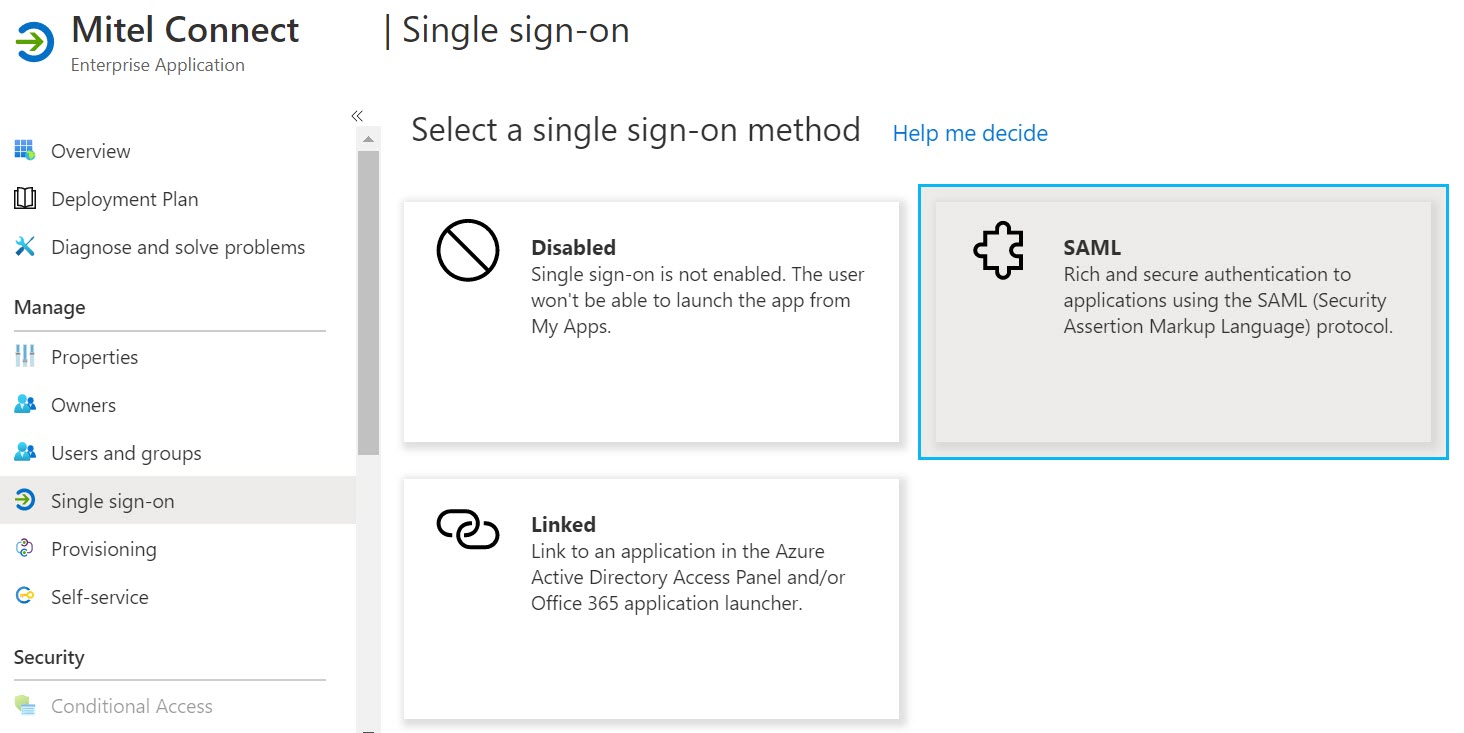Click the Properties sliders icon
Viewport: 1464px width, 733px height.
click(25, 357)
